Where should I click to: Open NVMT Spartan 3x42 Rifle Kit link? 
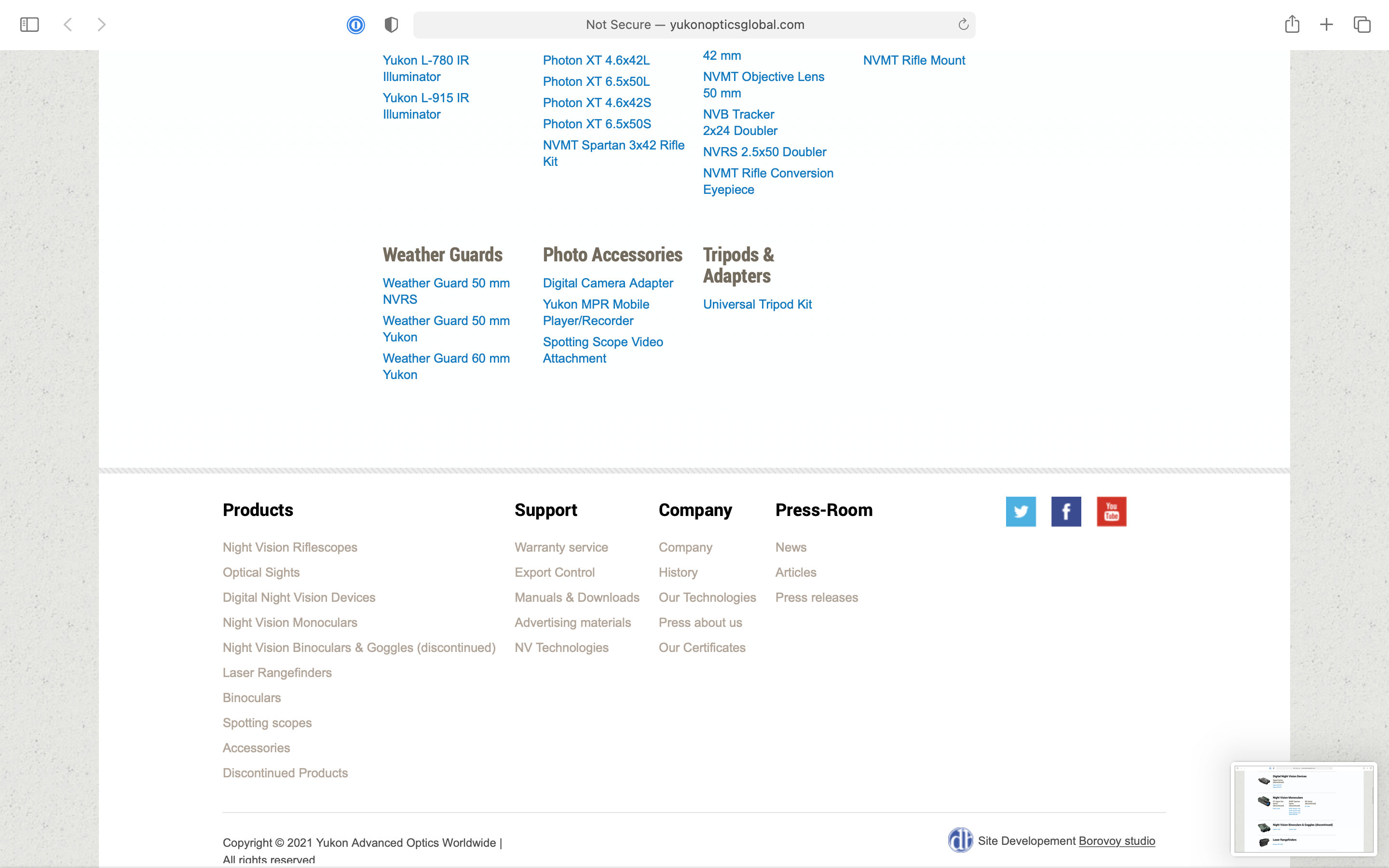coord(613,153)
